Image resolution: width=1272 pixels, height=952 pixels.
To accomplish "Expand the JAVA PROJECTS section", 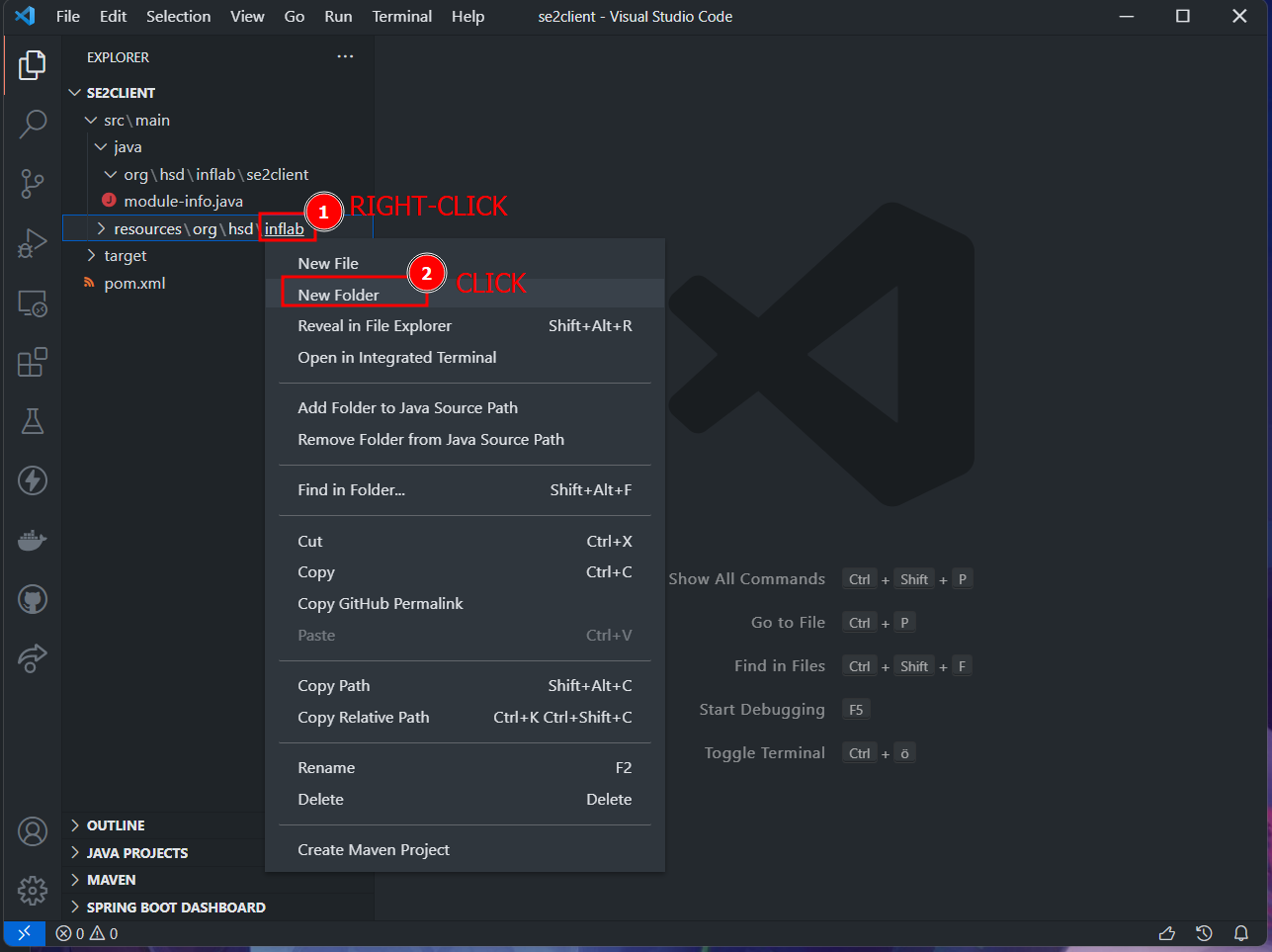I will click(x=74, y=853).
